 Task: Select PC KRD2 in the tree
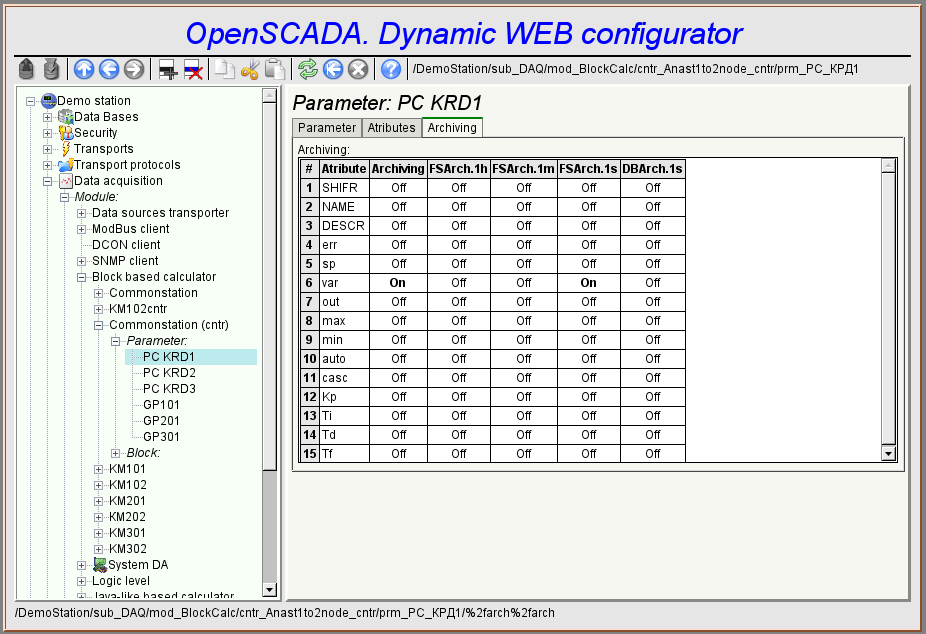[169, 372]
